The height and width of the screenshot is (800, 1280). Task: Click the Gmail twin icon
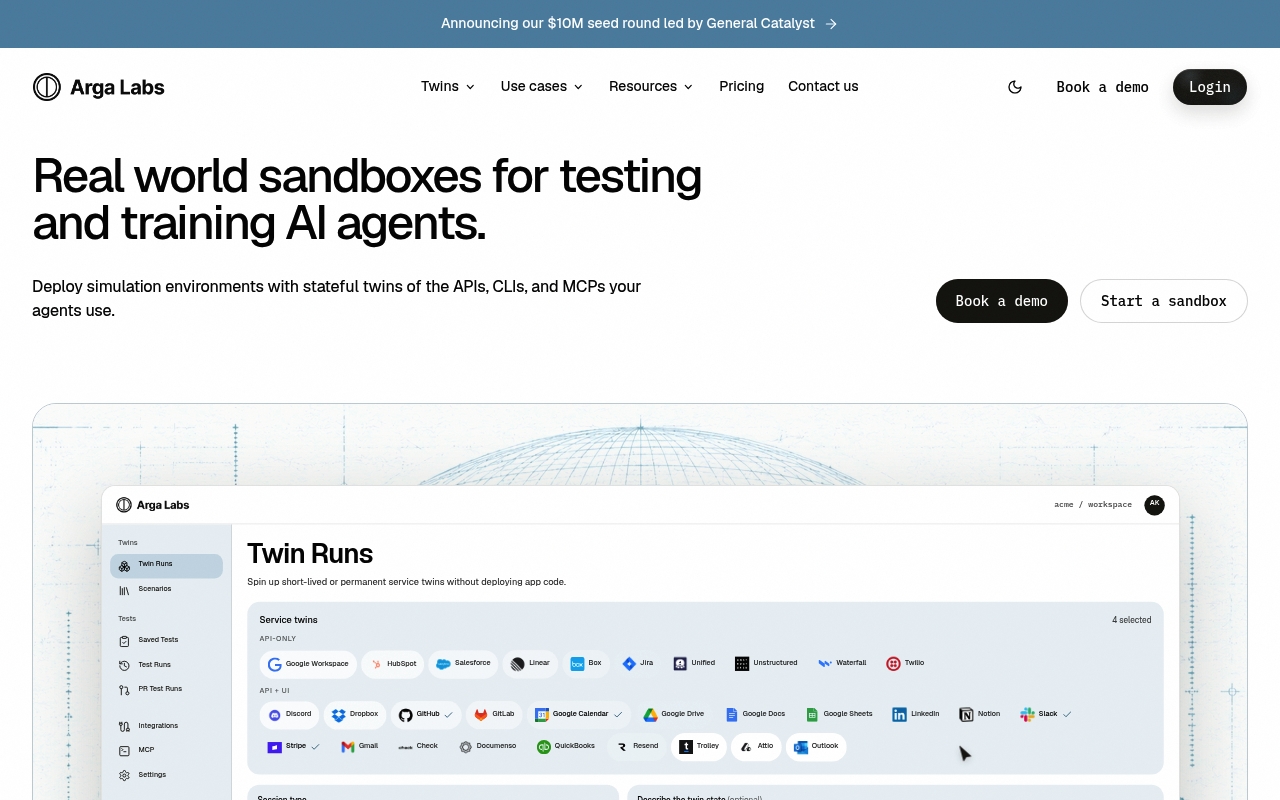point(348,747)
